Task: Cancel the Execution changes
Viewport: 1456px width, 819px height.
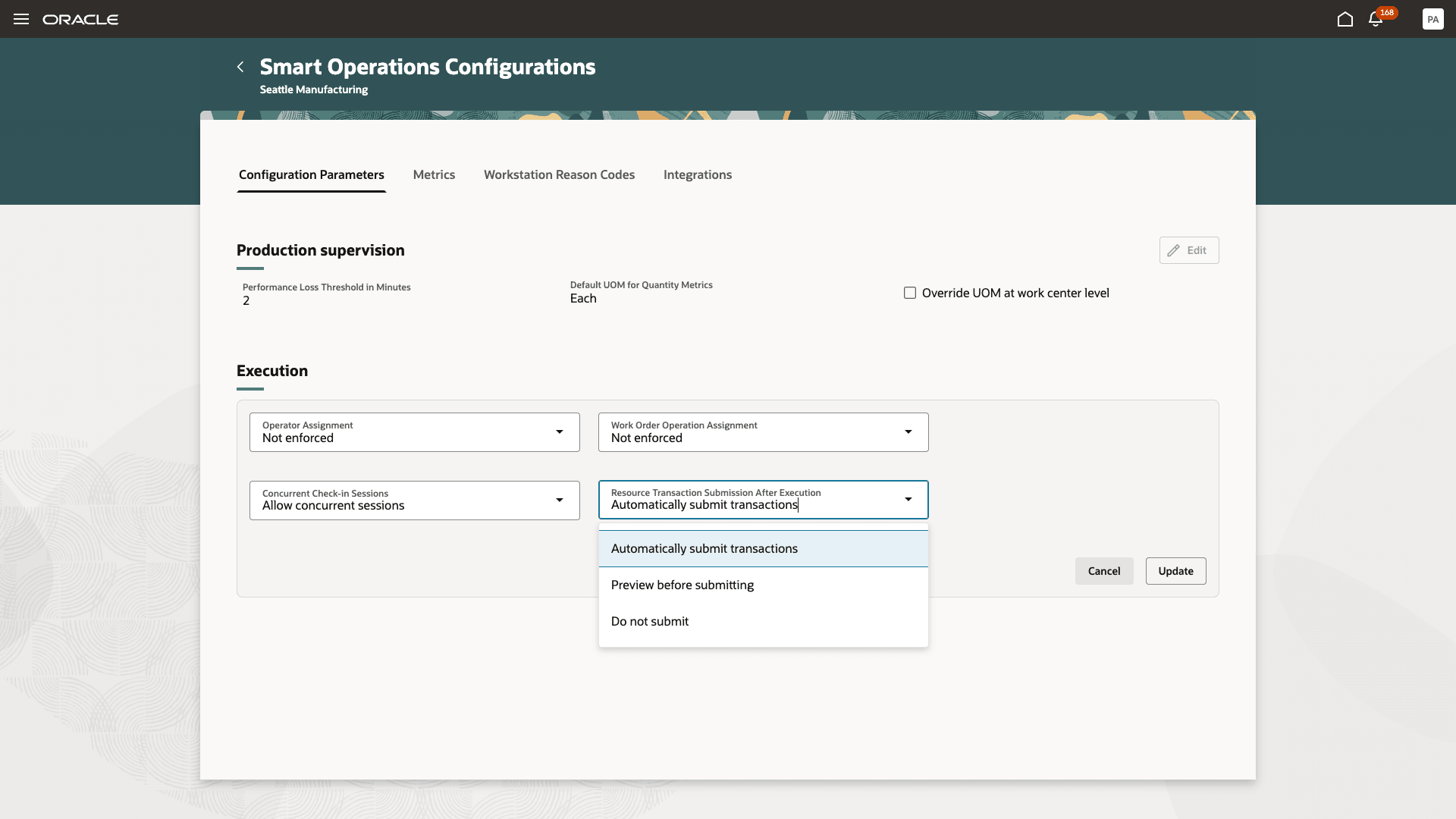Action: click(1103, 570)
